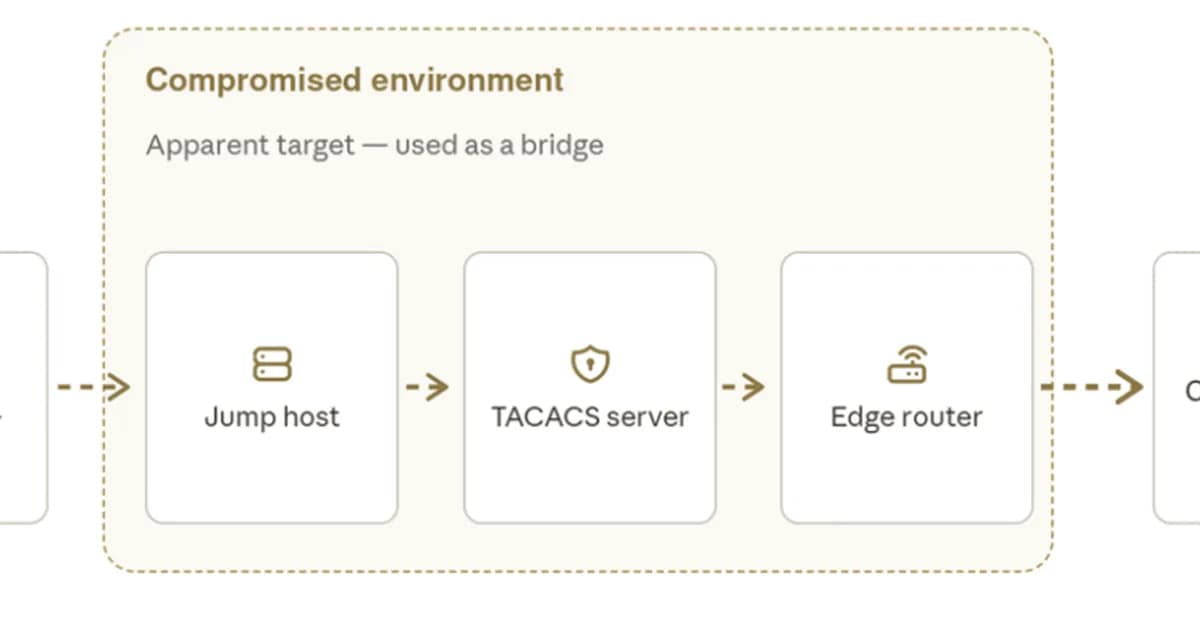Click the server rack icon above Jump host

point(271,364)
